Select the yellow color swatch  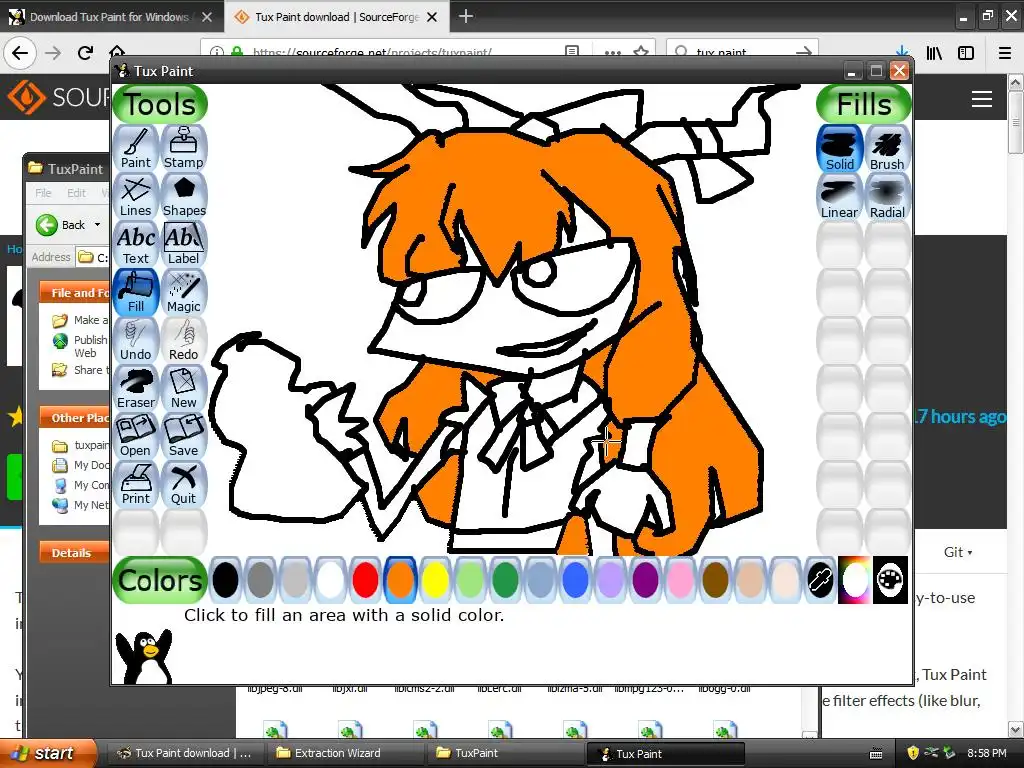(x=436, y=579)
